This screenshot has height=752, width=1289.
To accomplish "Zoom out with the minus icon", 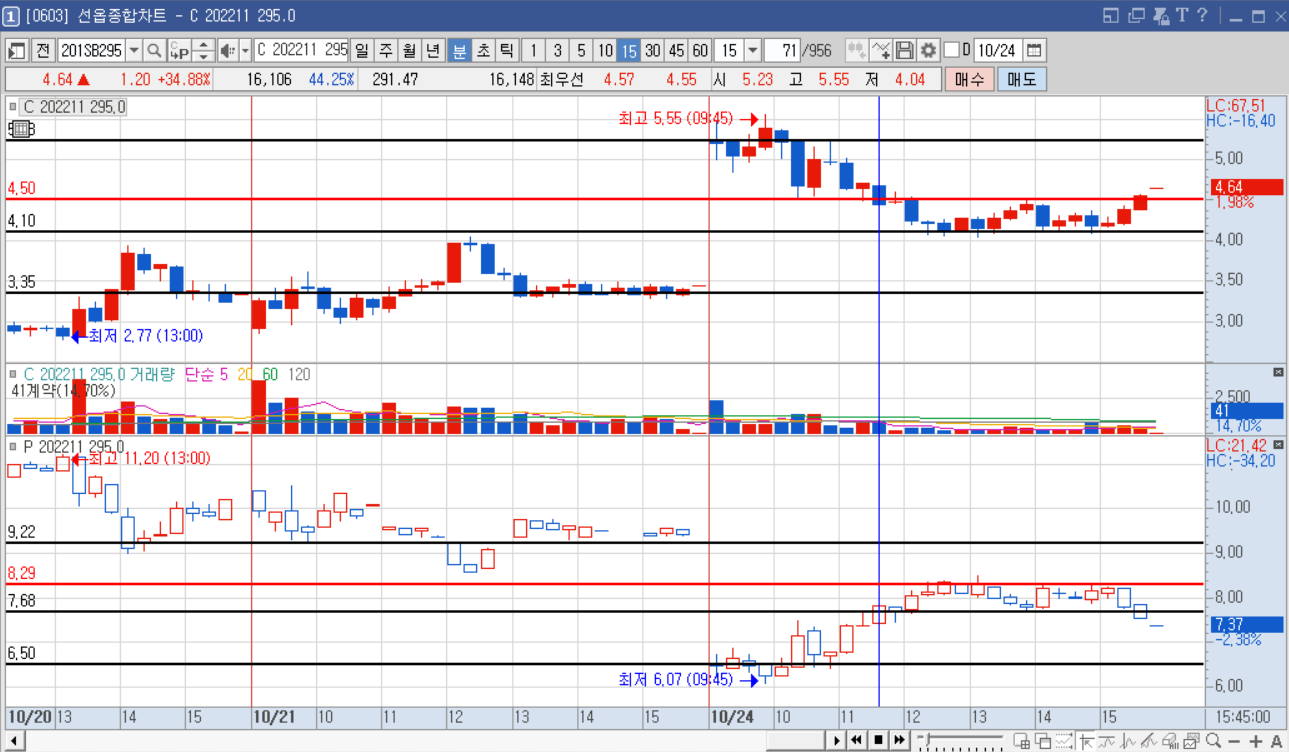I will pyautogui.click(x=1234, y=741).
